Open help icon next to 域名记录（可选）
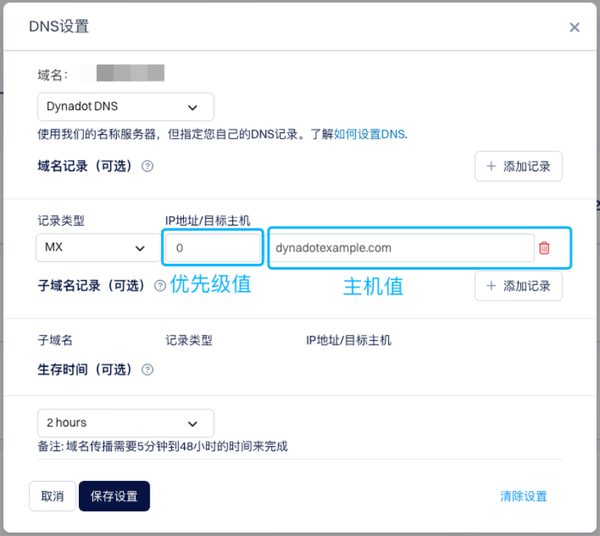Image resolution: width=600 pixels, height=536 pixels. pos(147,166)
